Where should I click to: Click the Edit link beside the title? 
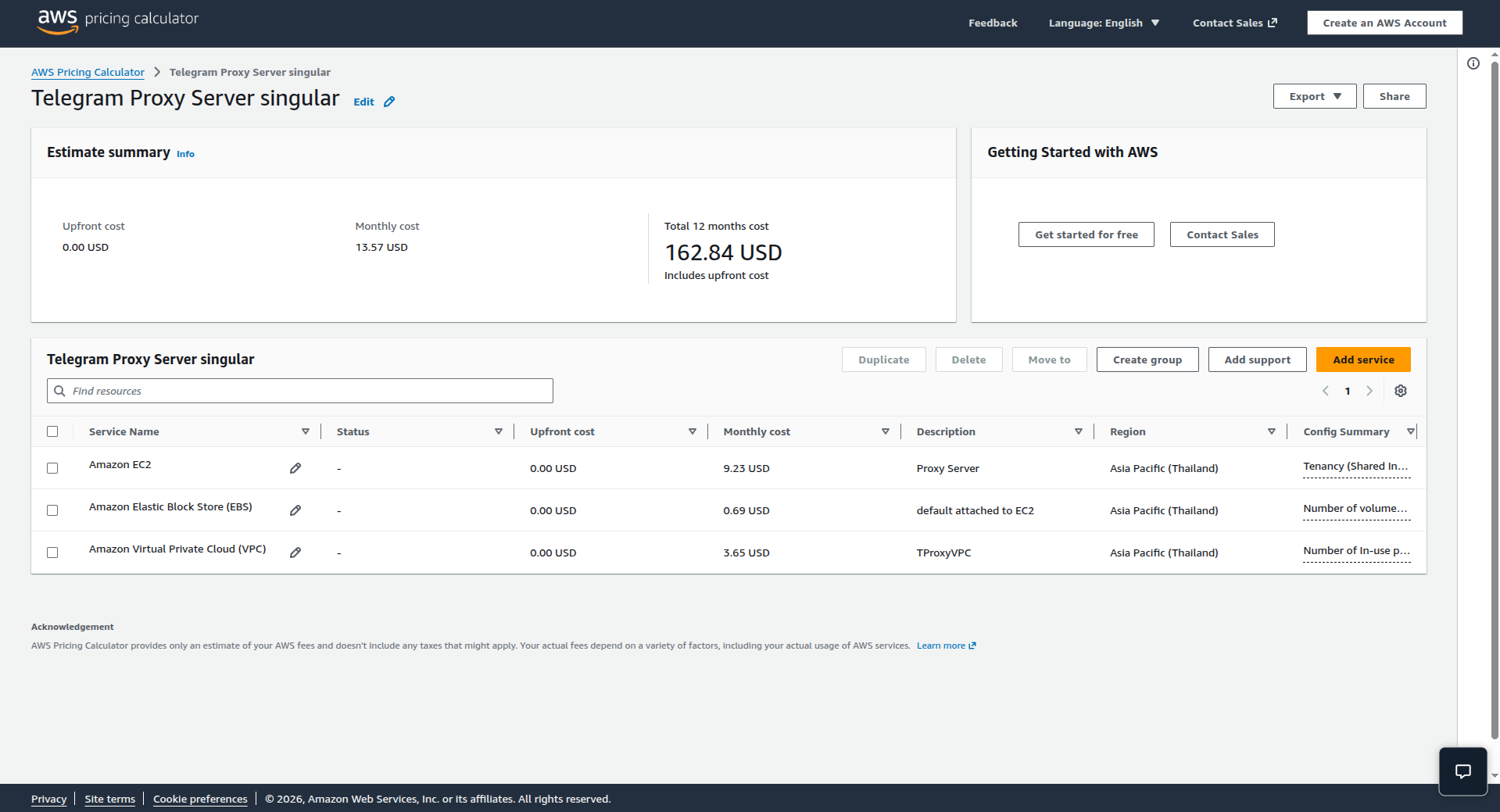tap(363, 102)
